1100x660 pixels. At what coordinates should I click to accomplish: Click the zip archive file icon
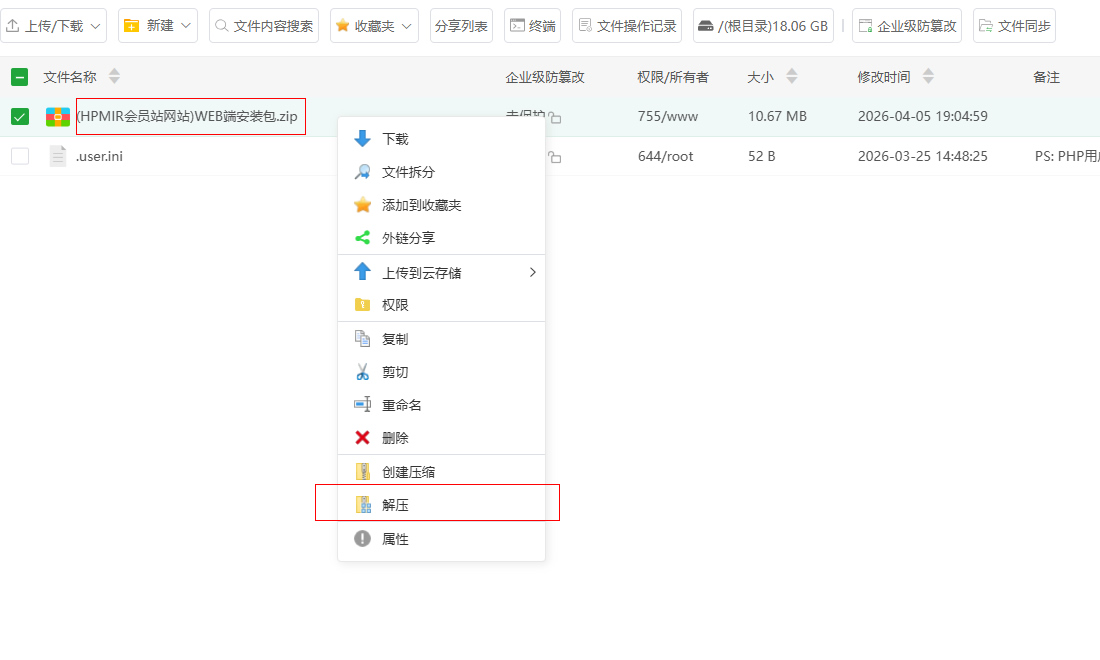point(58,117)
